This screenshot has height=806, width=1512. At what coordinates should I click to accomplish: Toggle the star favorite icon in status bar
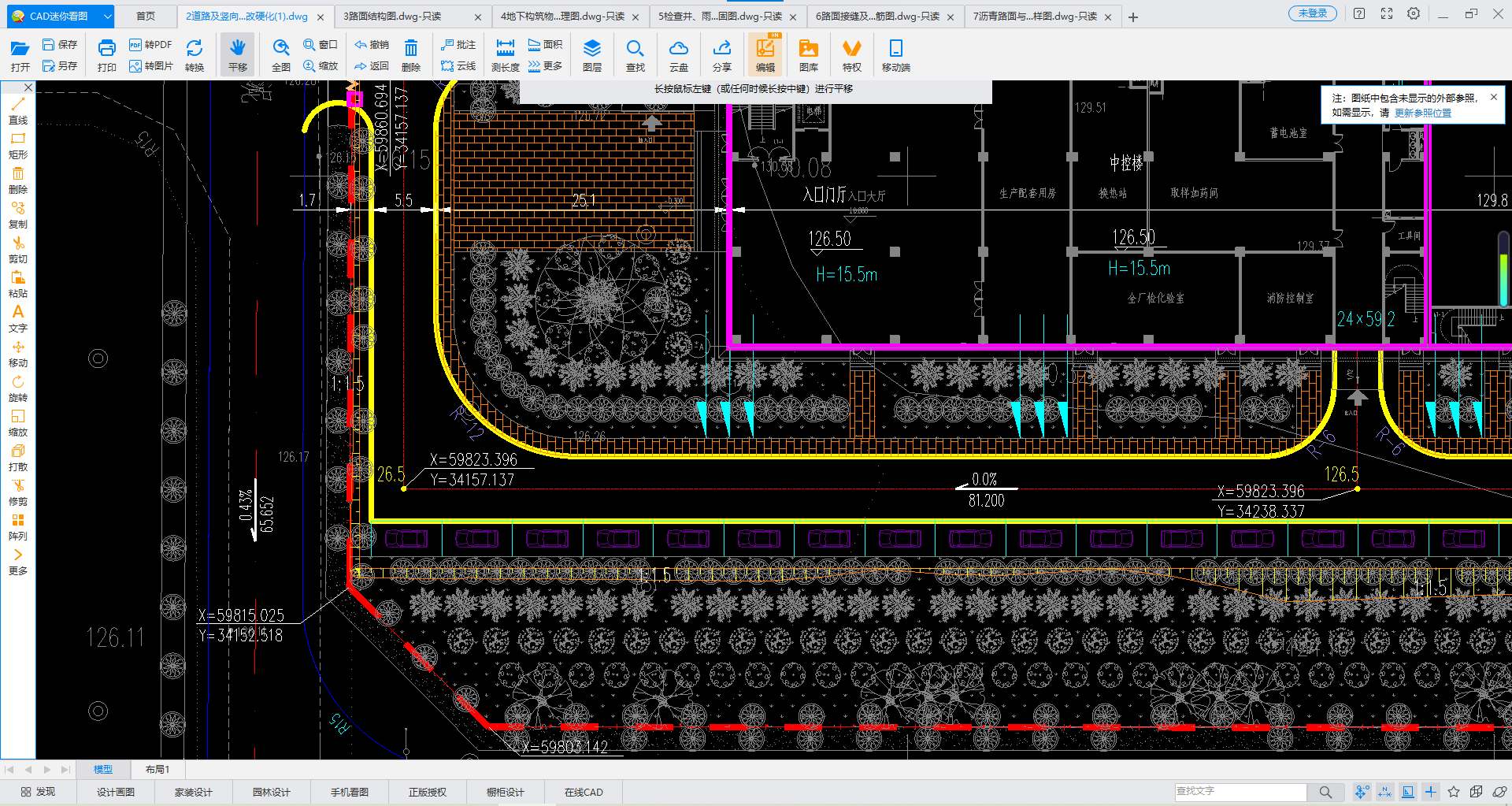pos(1454,792)
